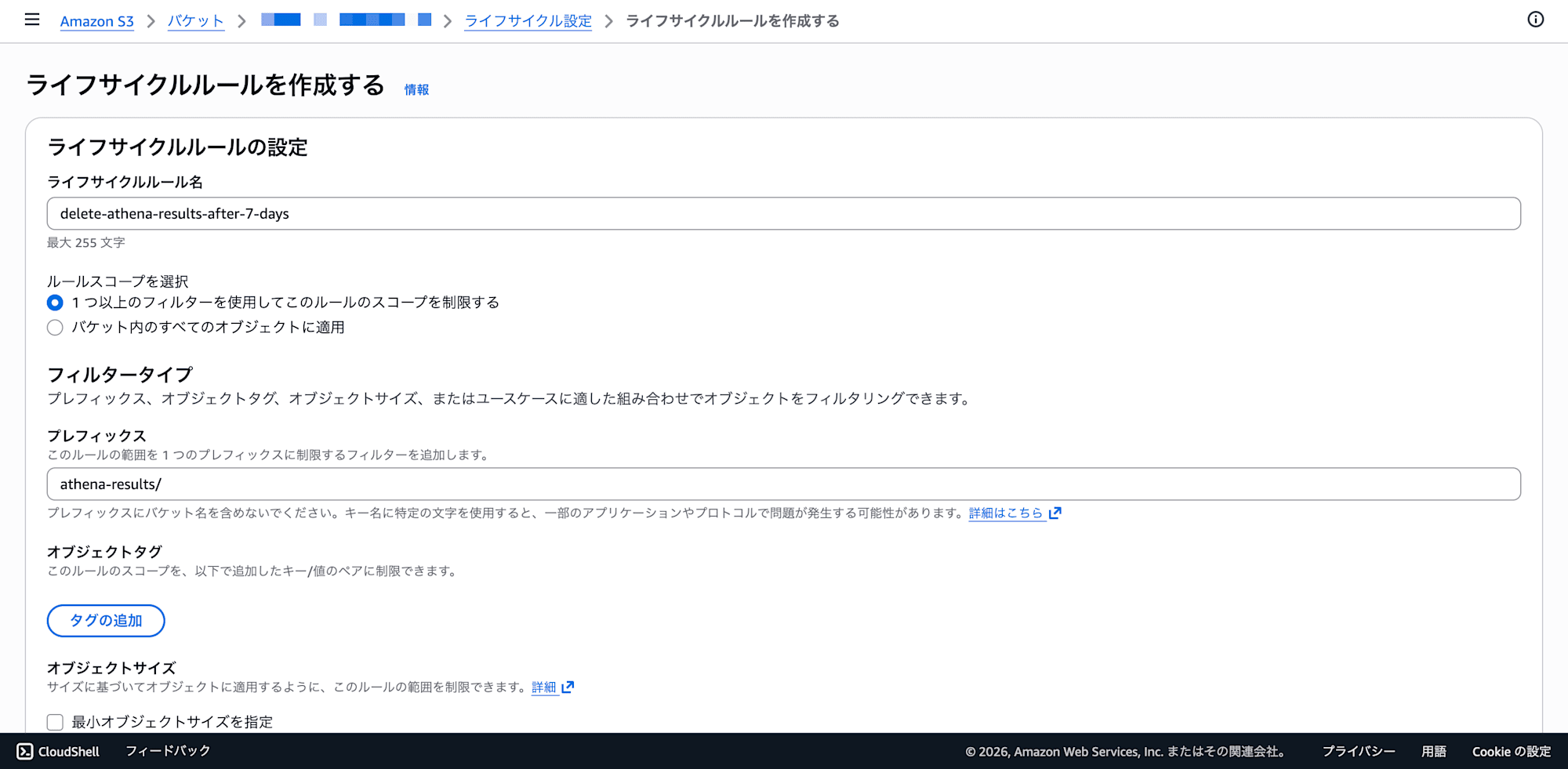Open 用語 footer link
Viewport: 1568px width, 769px height.
pyautogui.click(x=1433, y=751)
